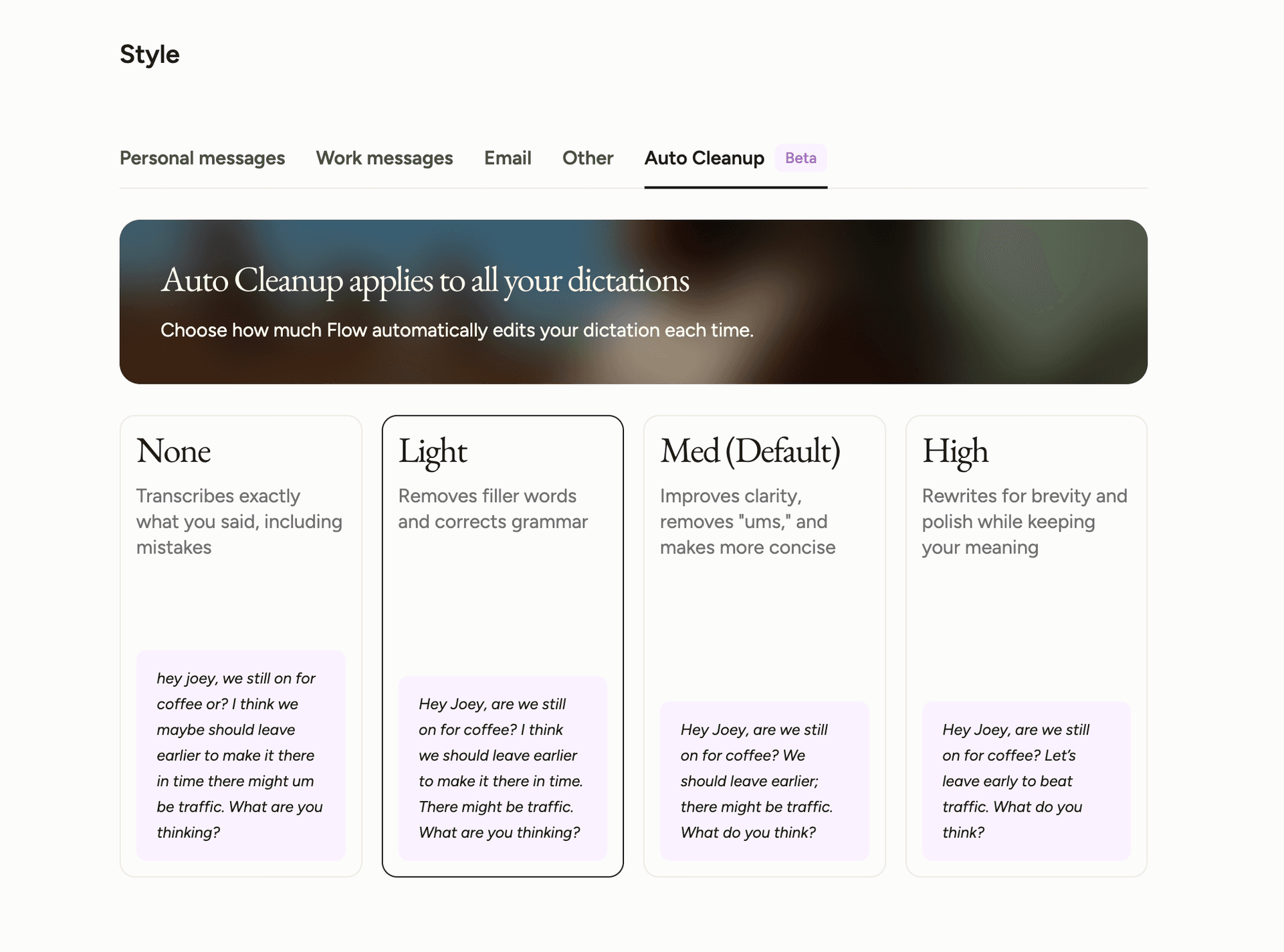Click the High example 'Let's leave early'
This screenshot has height=952, width=1284.
(x=1027, y=781)
